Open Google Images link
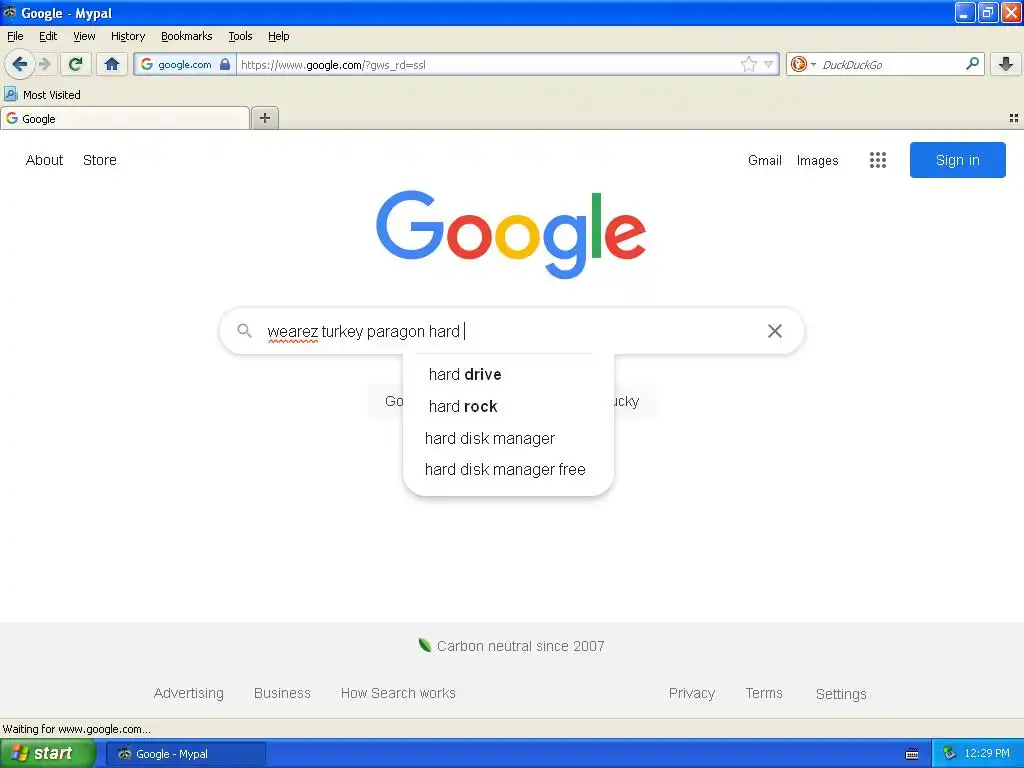1024x768 pixels. pos(817,161)
